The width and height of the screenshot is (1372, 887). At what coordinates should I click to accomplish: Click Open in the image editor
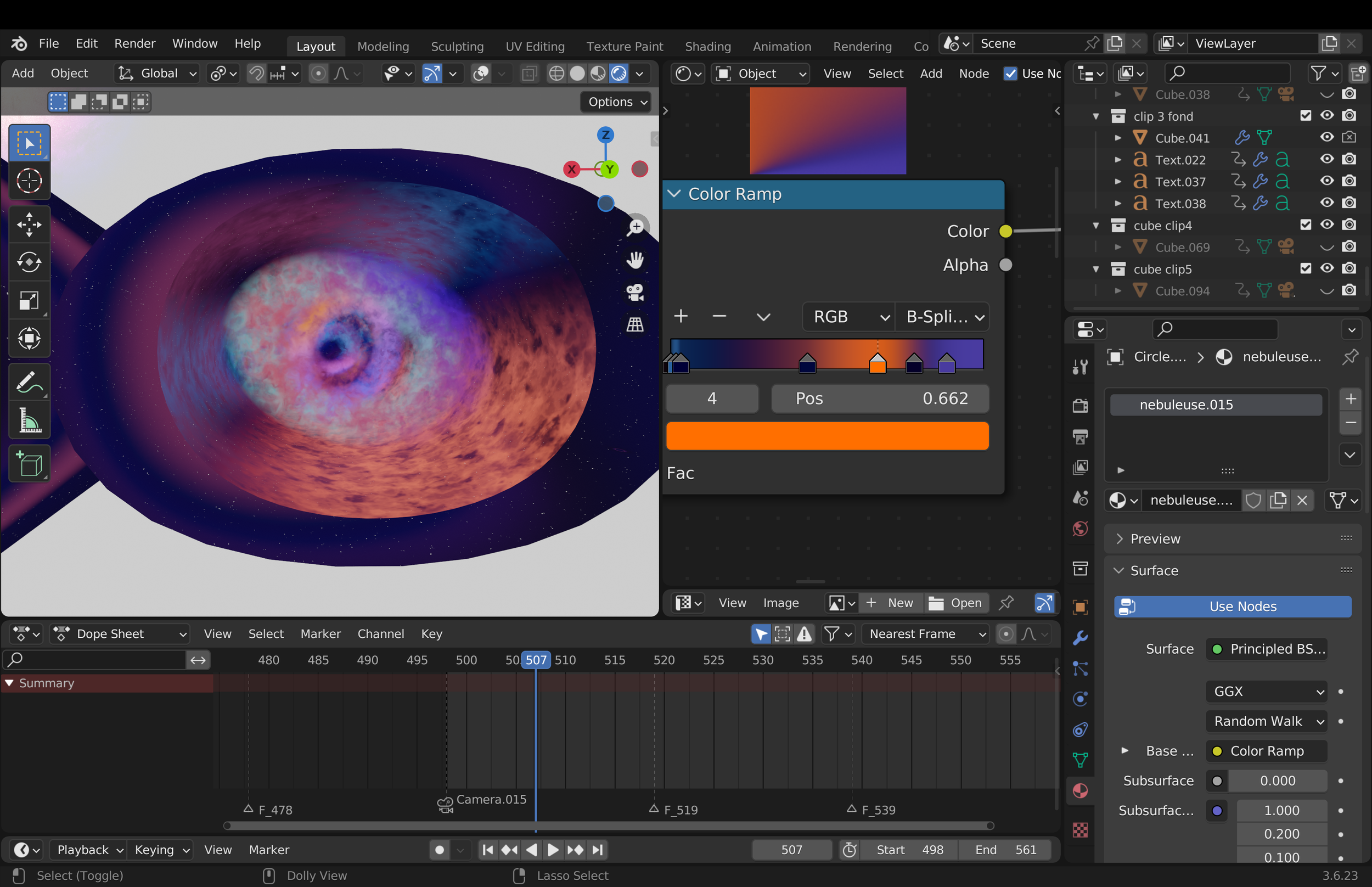tap(957, 603)
